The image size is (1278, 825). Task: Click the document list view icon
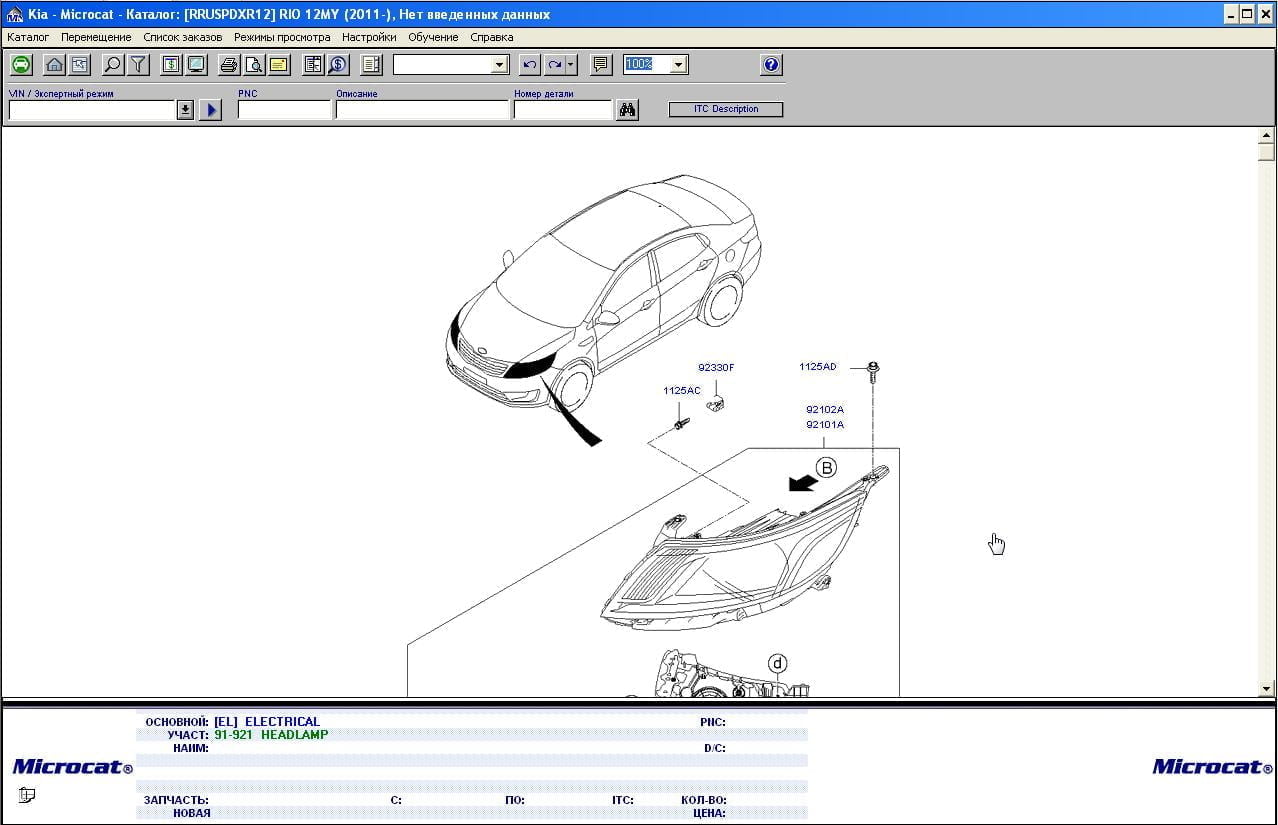371,65
